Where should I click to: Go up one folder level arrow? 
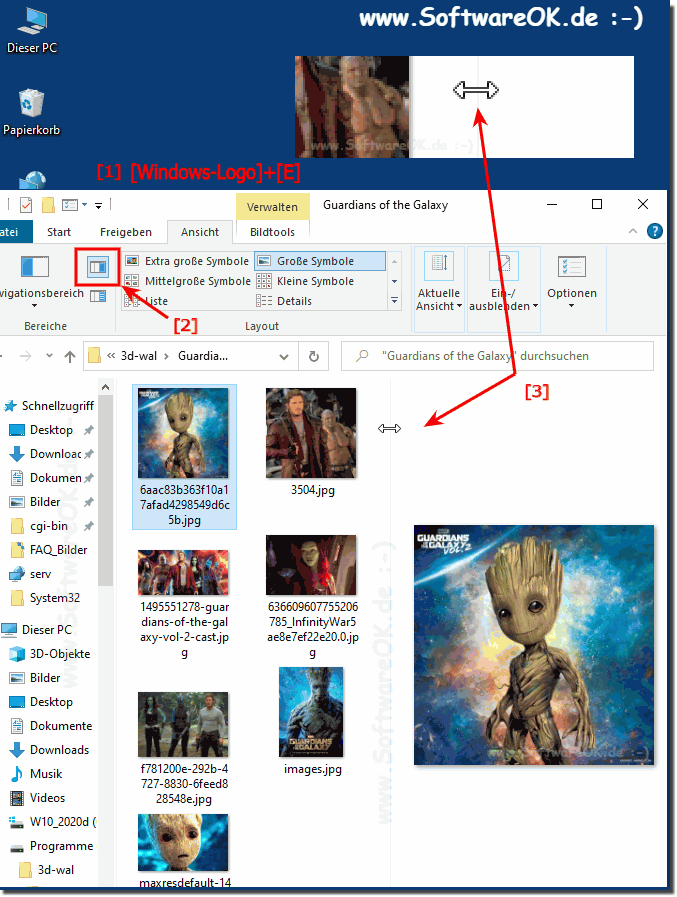[70, 356]
